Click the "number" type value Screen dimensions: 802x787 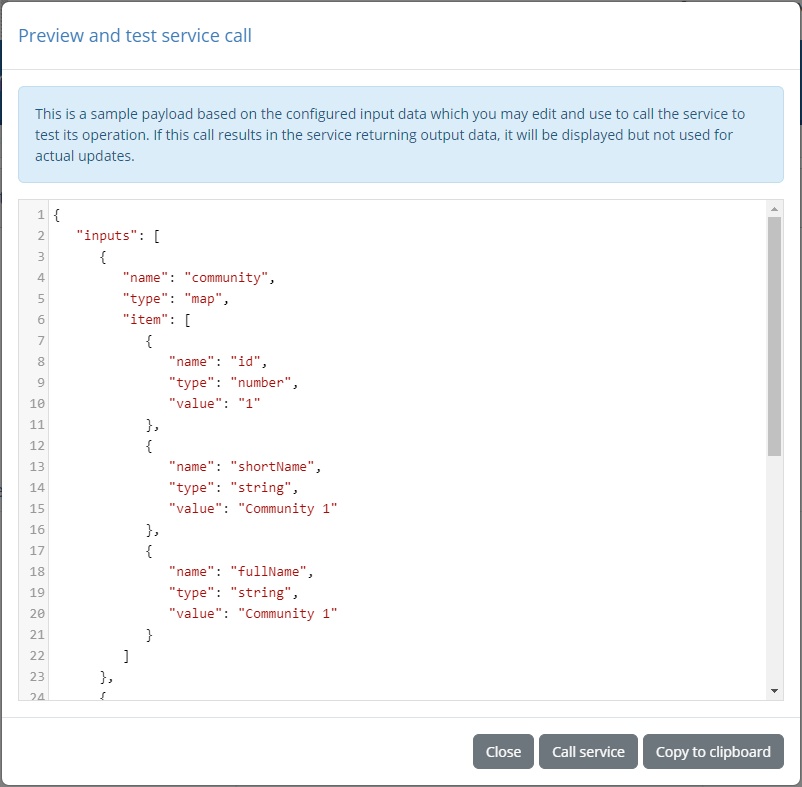(x=261, y=383)
